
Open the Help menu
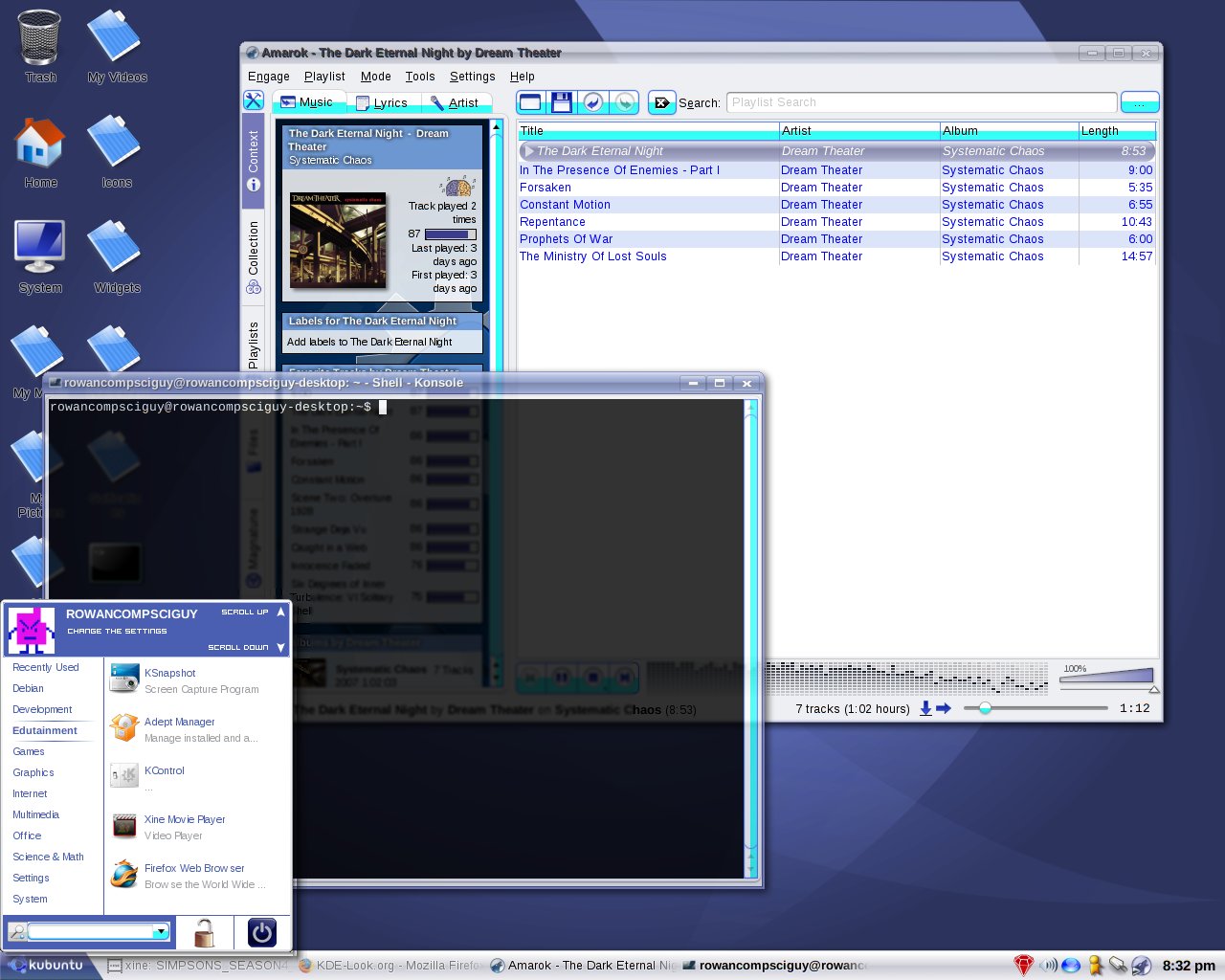(522, 77)
